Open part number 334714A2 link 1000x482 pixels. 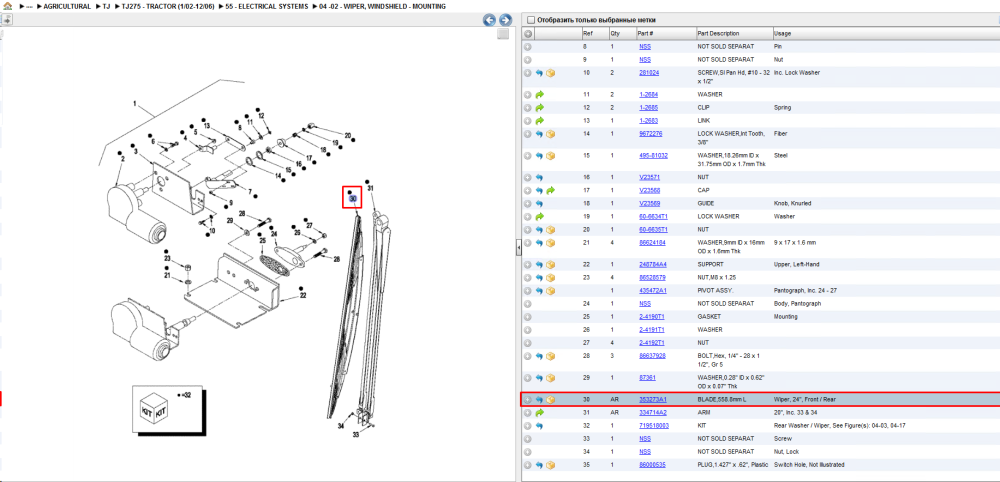click(x=653, y=413)
